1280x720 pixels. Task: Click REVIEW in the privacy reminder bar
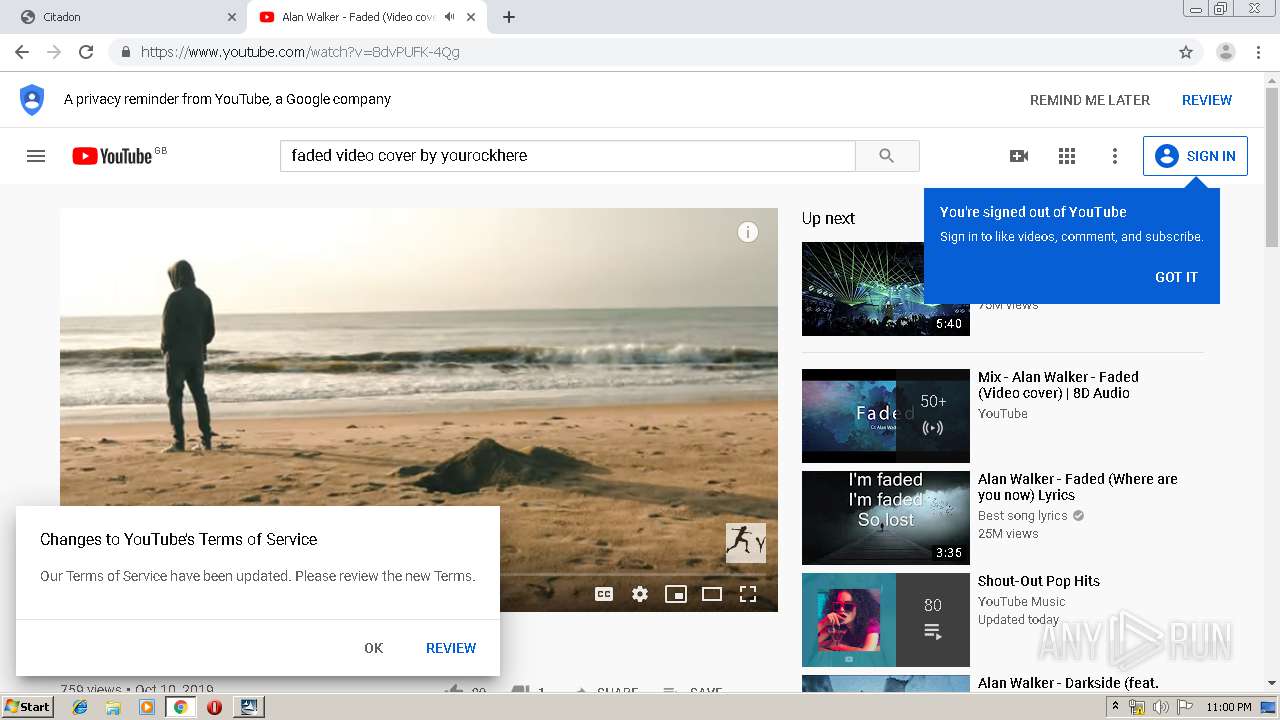[x=1207, y=100]
